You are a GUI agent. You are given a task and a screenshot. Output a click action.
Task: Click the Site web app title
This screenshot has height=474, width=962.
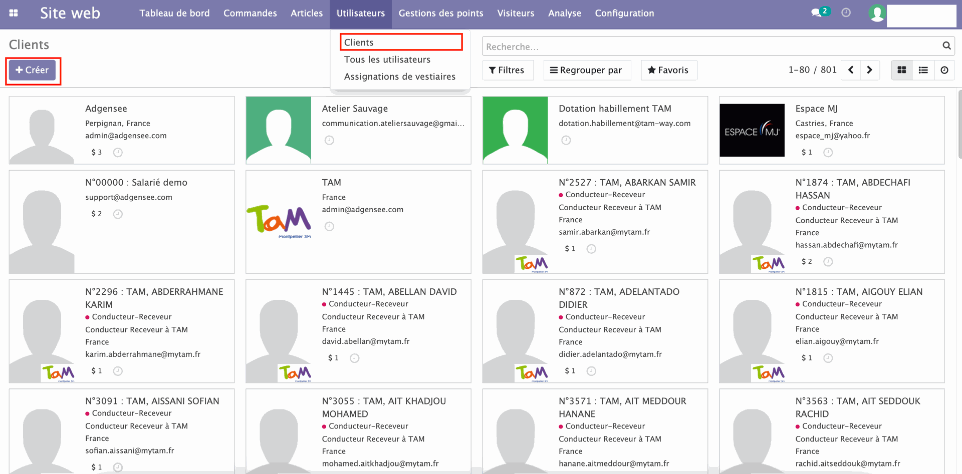click(71, 13)
